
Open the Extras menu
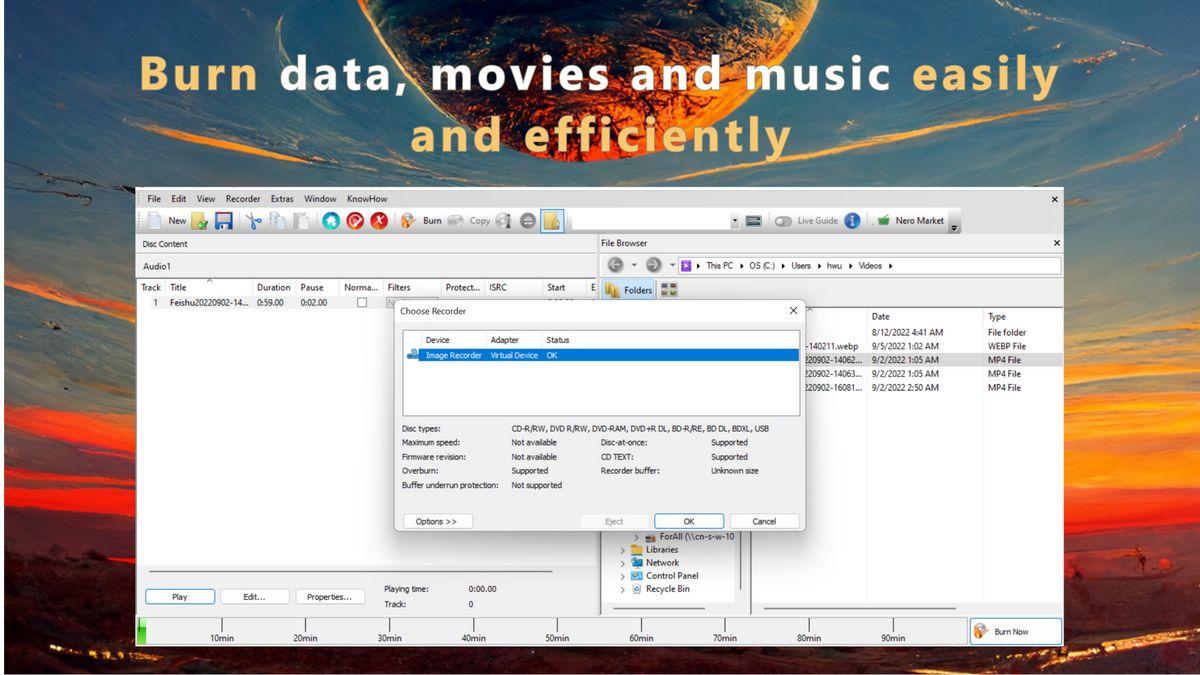point(282,199)
